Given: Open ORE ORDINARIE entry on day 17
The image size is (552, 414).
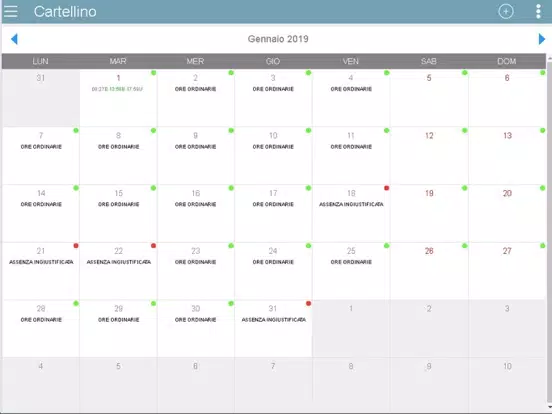Looking at the screenshot, I should coord(273,205).
